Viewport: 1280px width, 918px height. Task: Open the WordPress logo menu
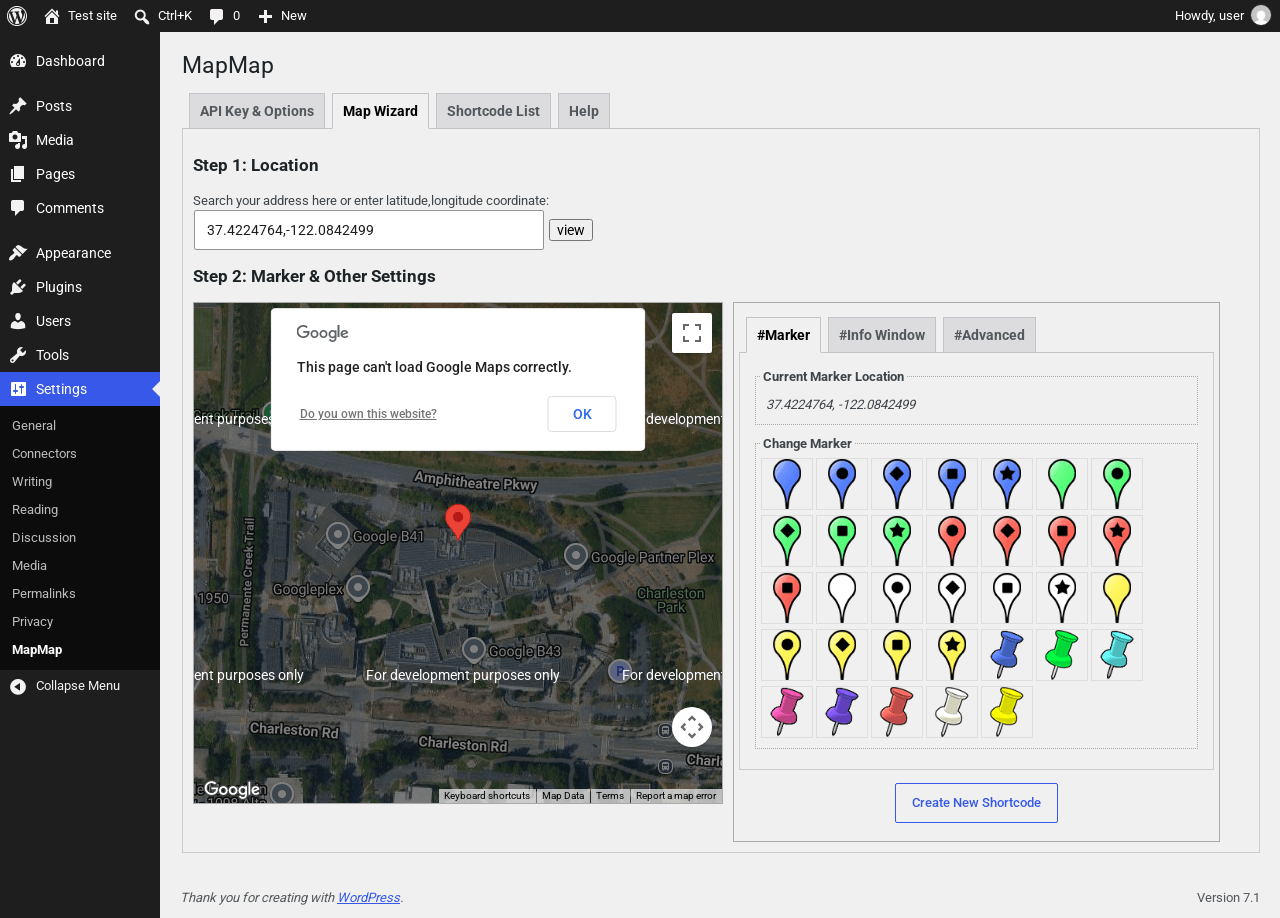(16, 16)
